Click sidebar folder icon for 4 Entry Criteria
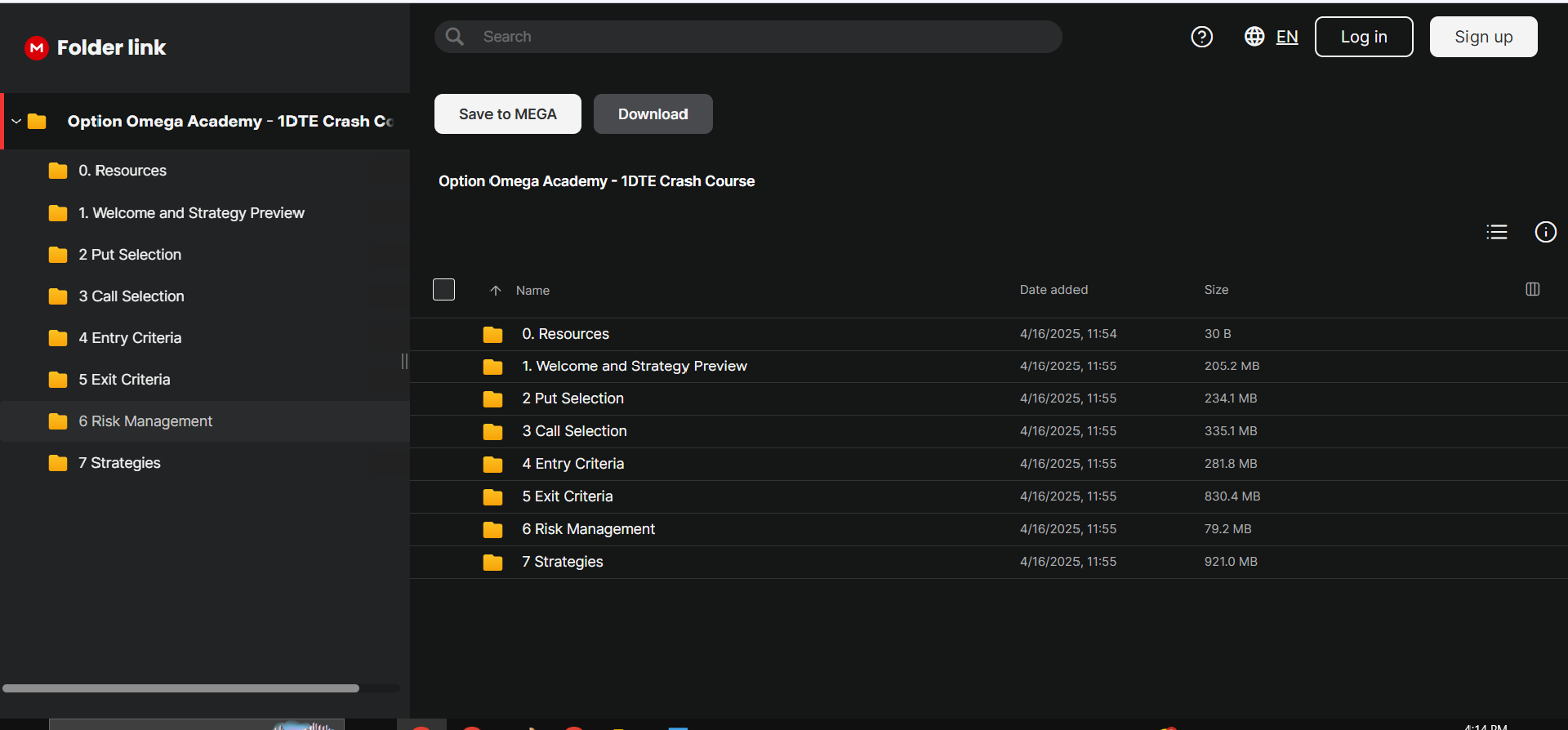 58,338
